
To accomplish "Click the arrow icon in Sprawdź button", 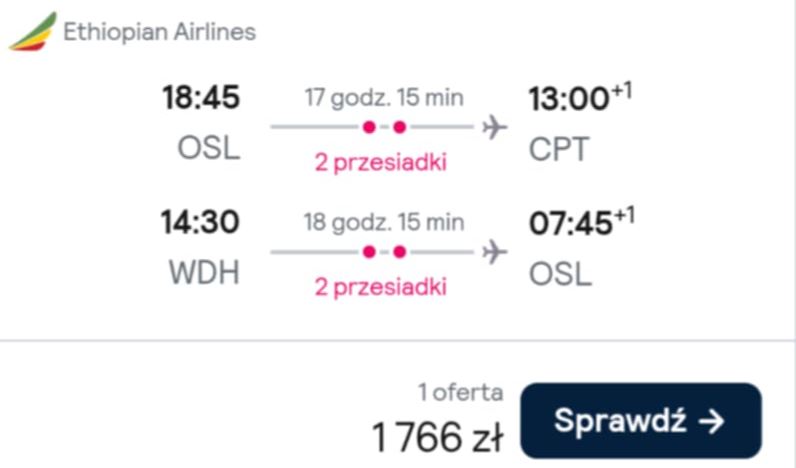I will click(x=711, y=422).
